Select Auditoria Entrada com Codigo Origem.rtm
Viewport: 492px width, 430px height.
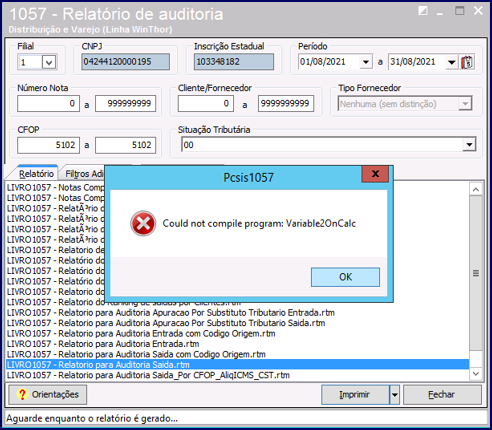237,333
